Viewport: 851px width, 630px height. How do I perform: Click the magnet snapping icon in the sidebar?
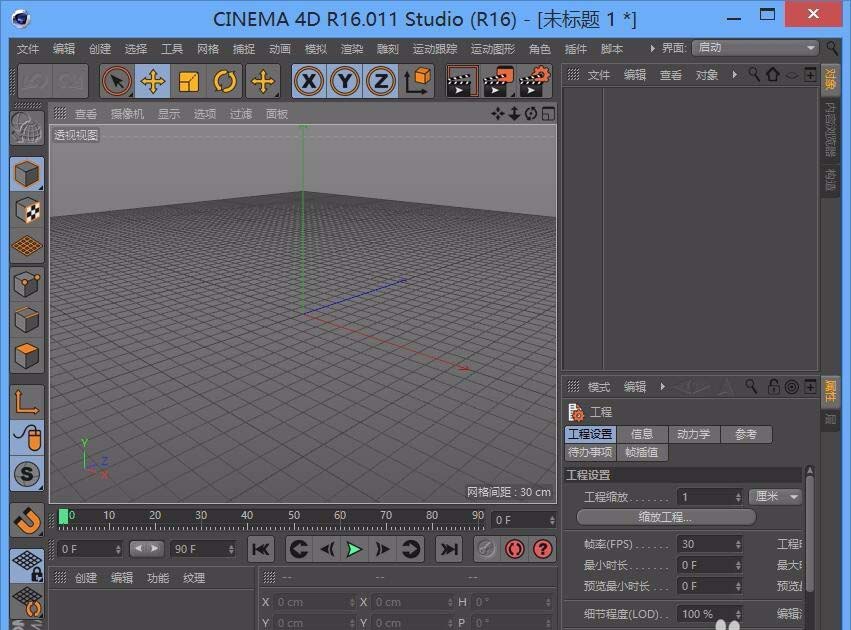pos(26,520)
